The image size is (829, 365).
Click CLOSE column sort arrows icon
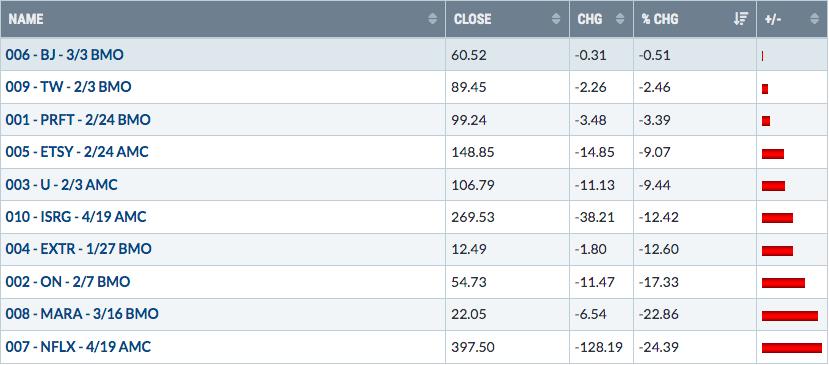(556, 19)
